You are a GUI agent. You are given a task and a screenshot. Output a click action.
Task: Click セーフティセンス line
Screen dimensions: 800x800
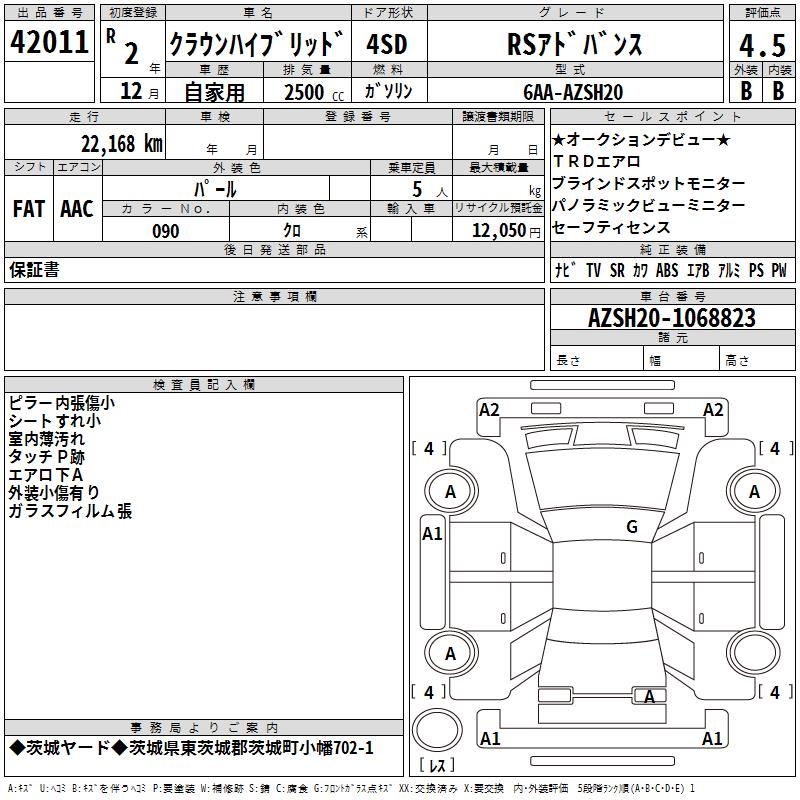tap(611, 227)
